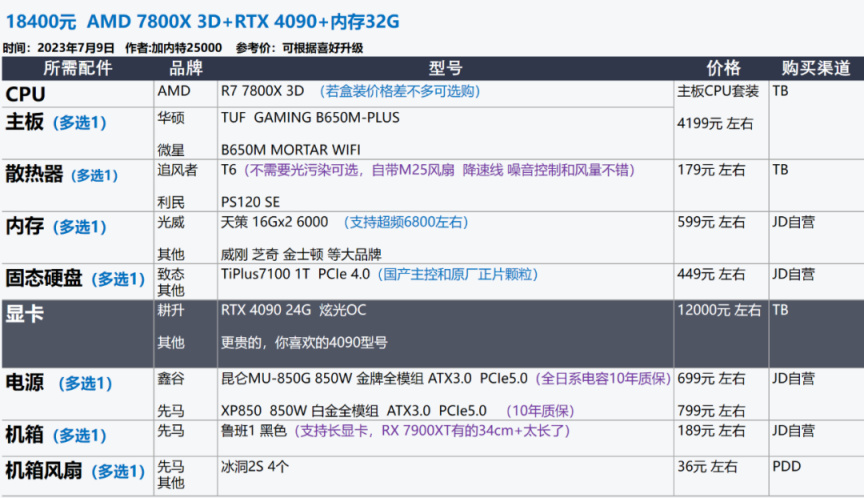Select the title text '18400元 AMD 7800X 3D+RTX 4090+内存32G'
This screenshot has width=864, height=498.
pos(202,21)
